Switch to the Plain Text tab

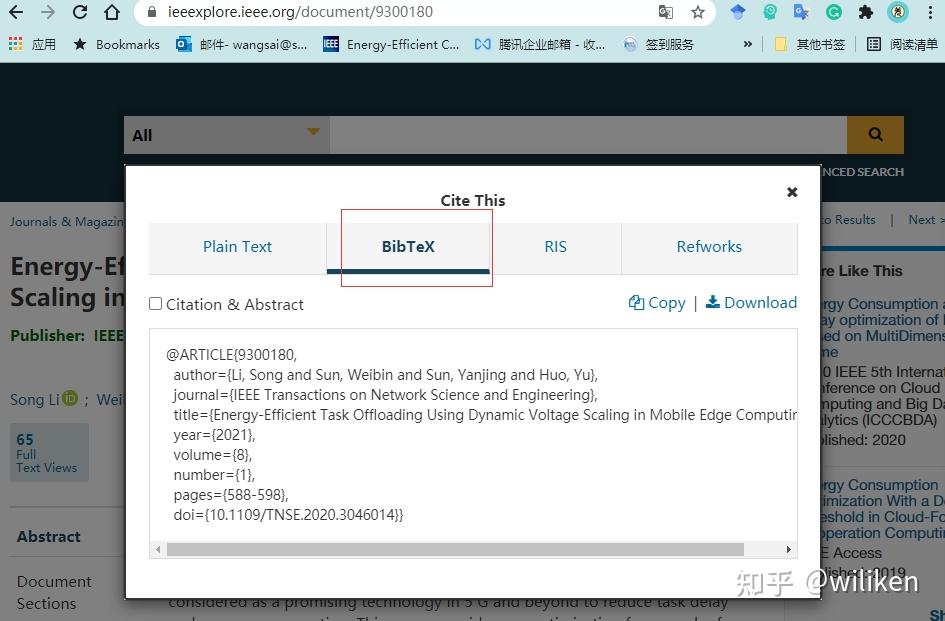(x=237, y=247)
